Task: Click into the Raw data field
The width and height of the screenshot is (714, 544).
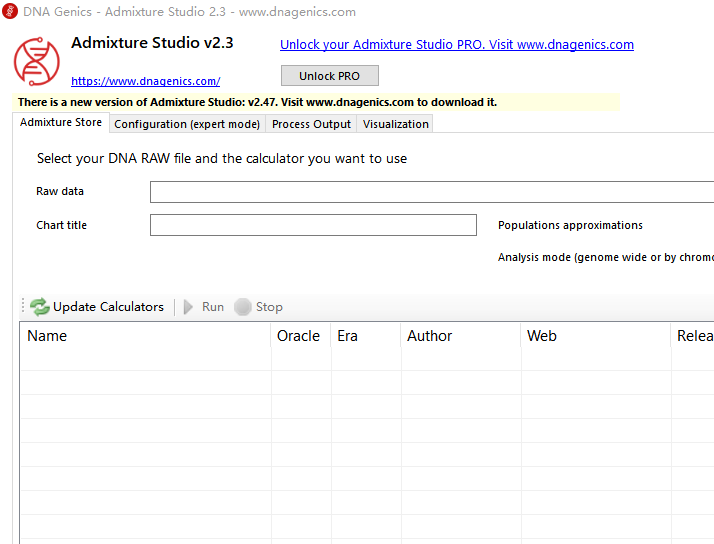Action: pyautogui.click(x=432, y=192)
